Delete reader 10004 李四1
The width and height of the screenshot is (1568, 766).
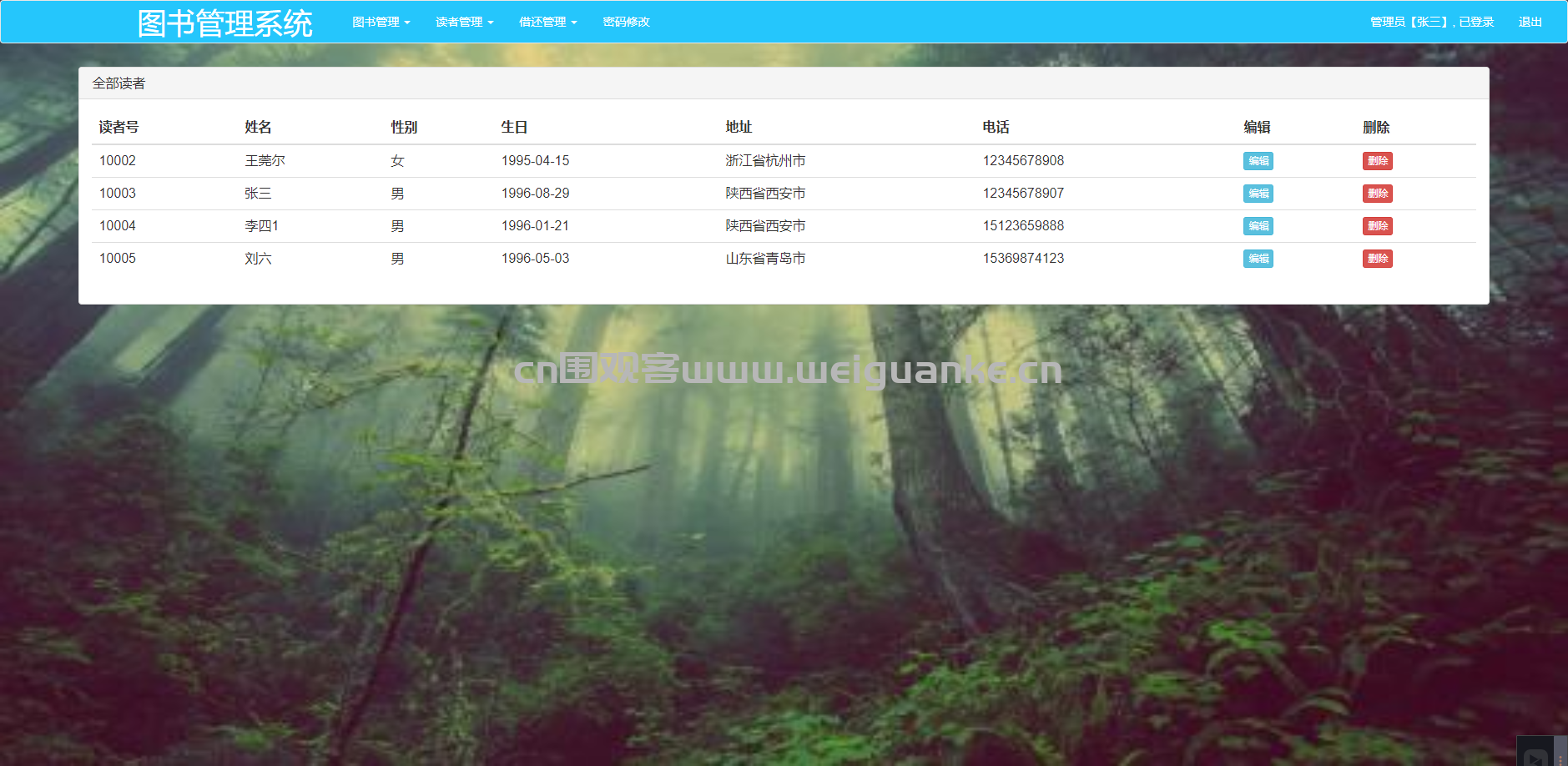pyautogui.click(x=1378, y=226)
